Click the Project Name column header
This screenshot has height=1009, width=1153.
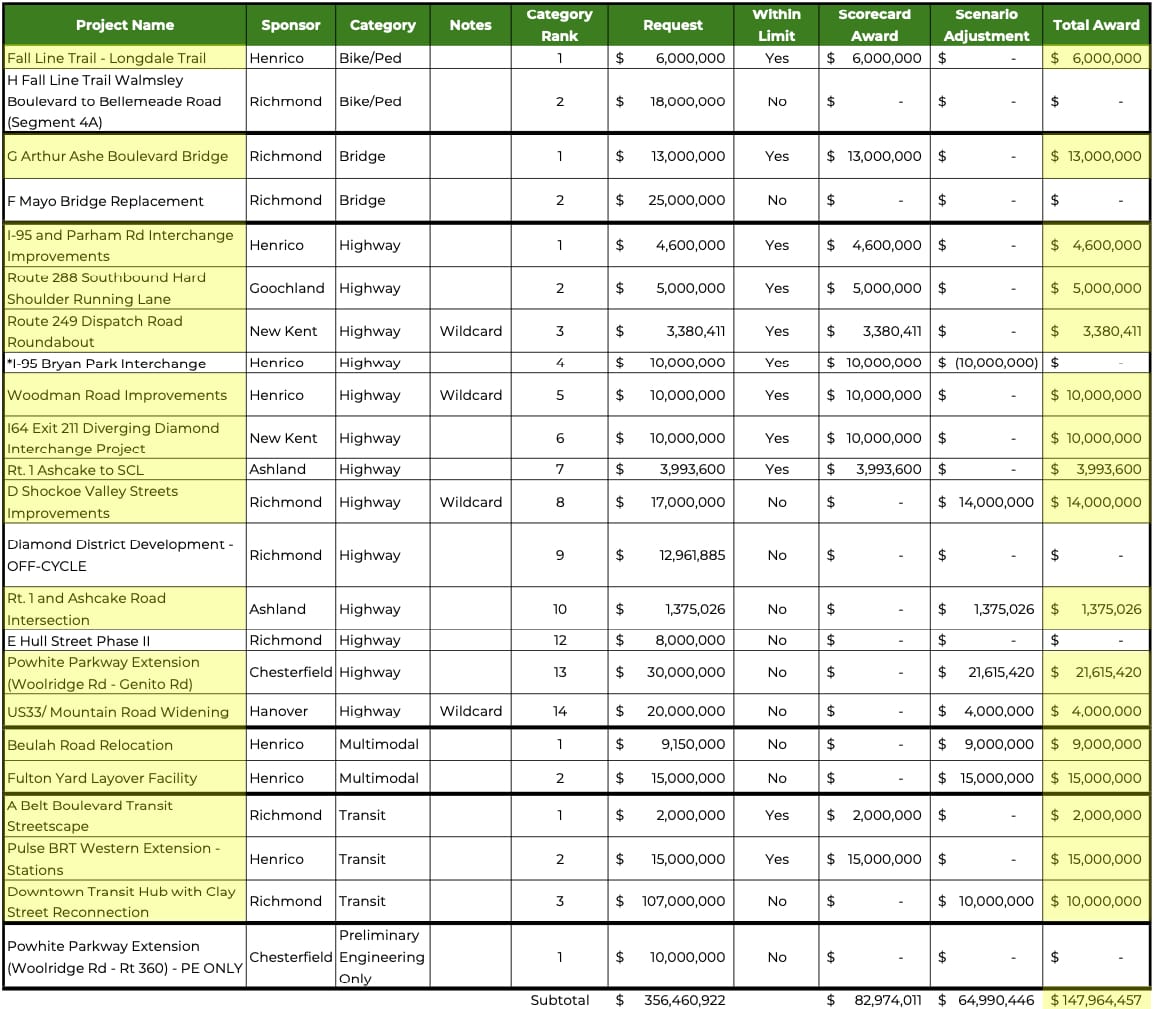pos(124,25)
